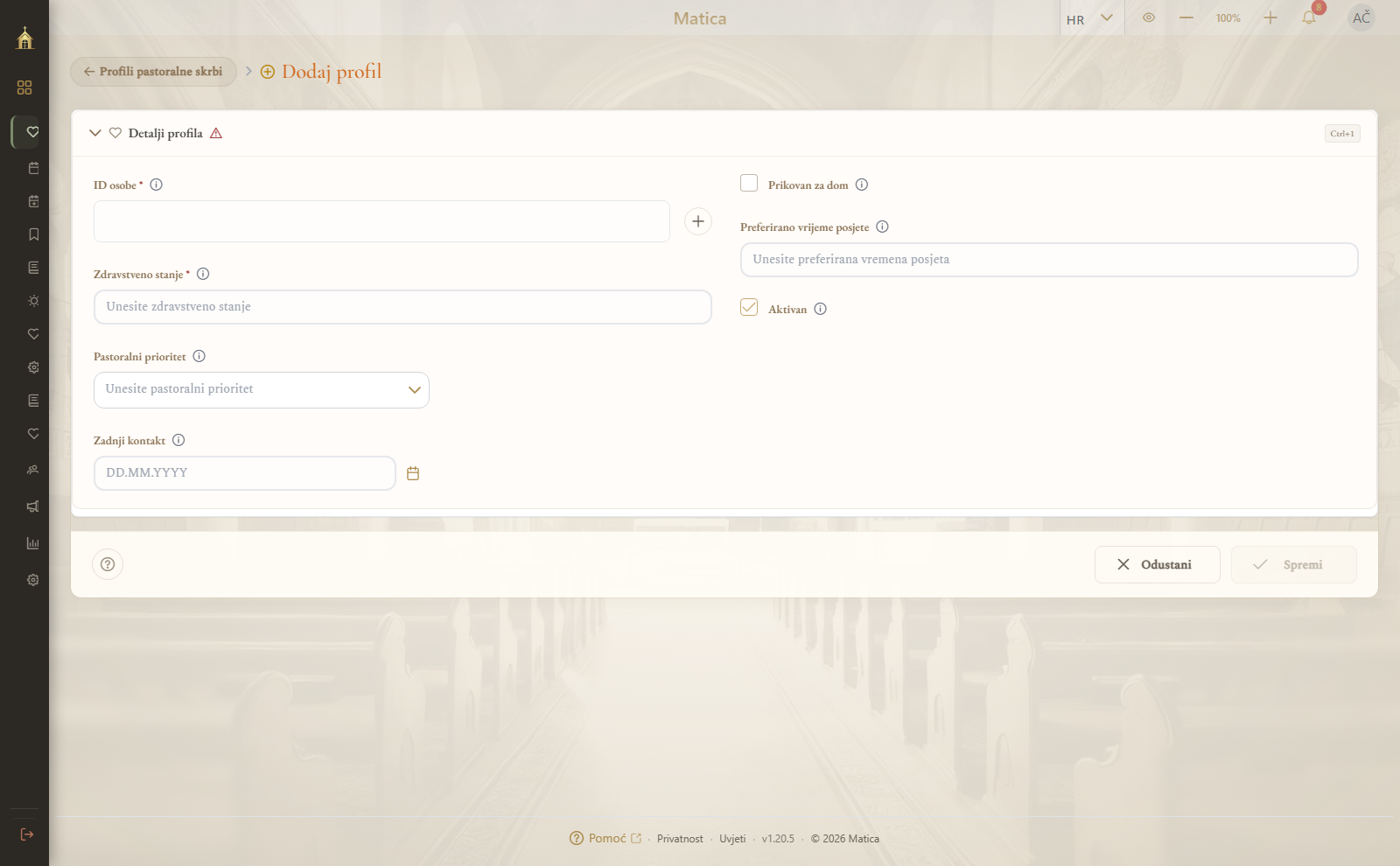Go back to Profili pastoralne skrbi
Image resolution: width=1400 pixels, height=866 pixels.
(x=153, y=72)
